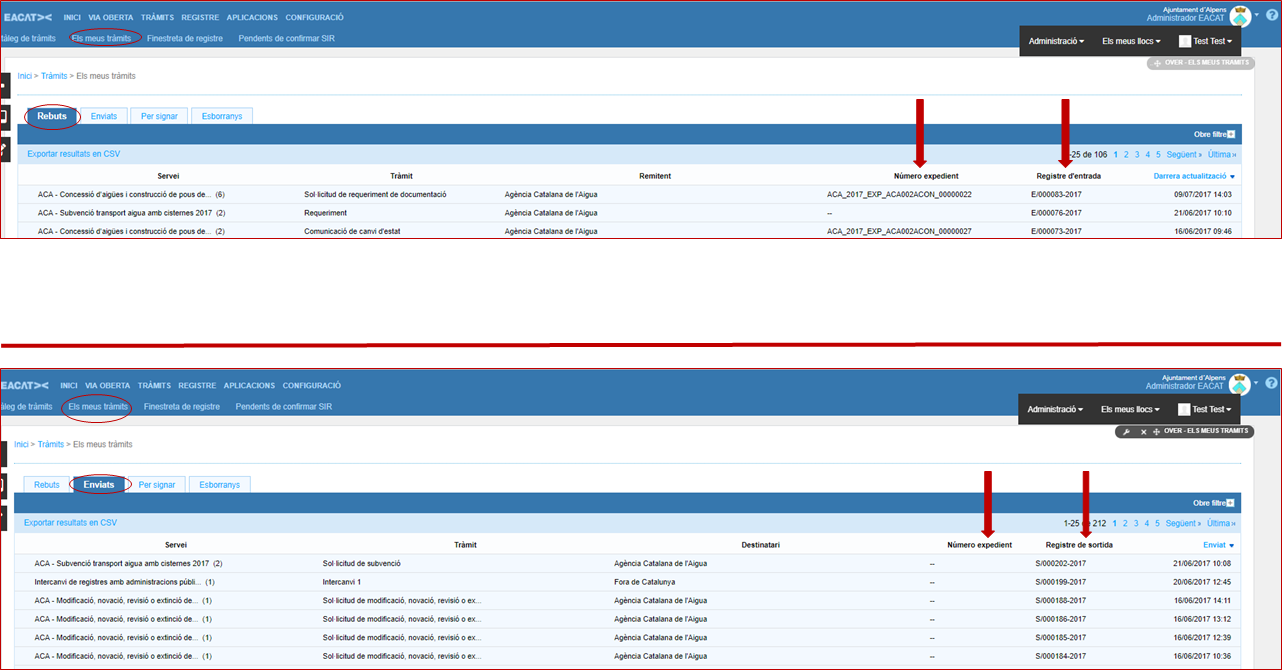
Task: Click the sort arrow beside the Enviat column
Action: point(1232,546)
